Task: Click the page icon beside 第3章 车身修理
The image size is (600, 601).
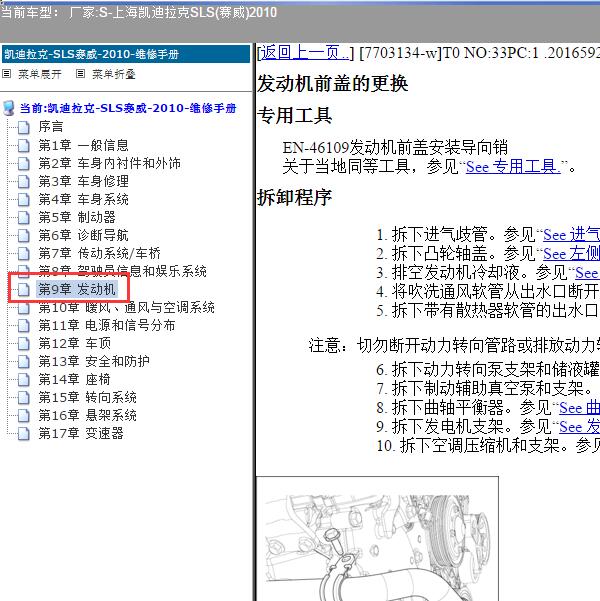Action: tap(24, 181)
